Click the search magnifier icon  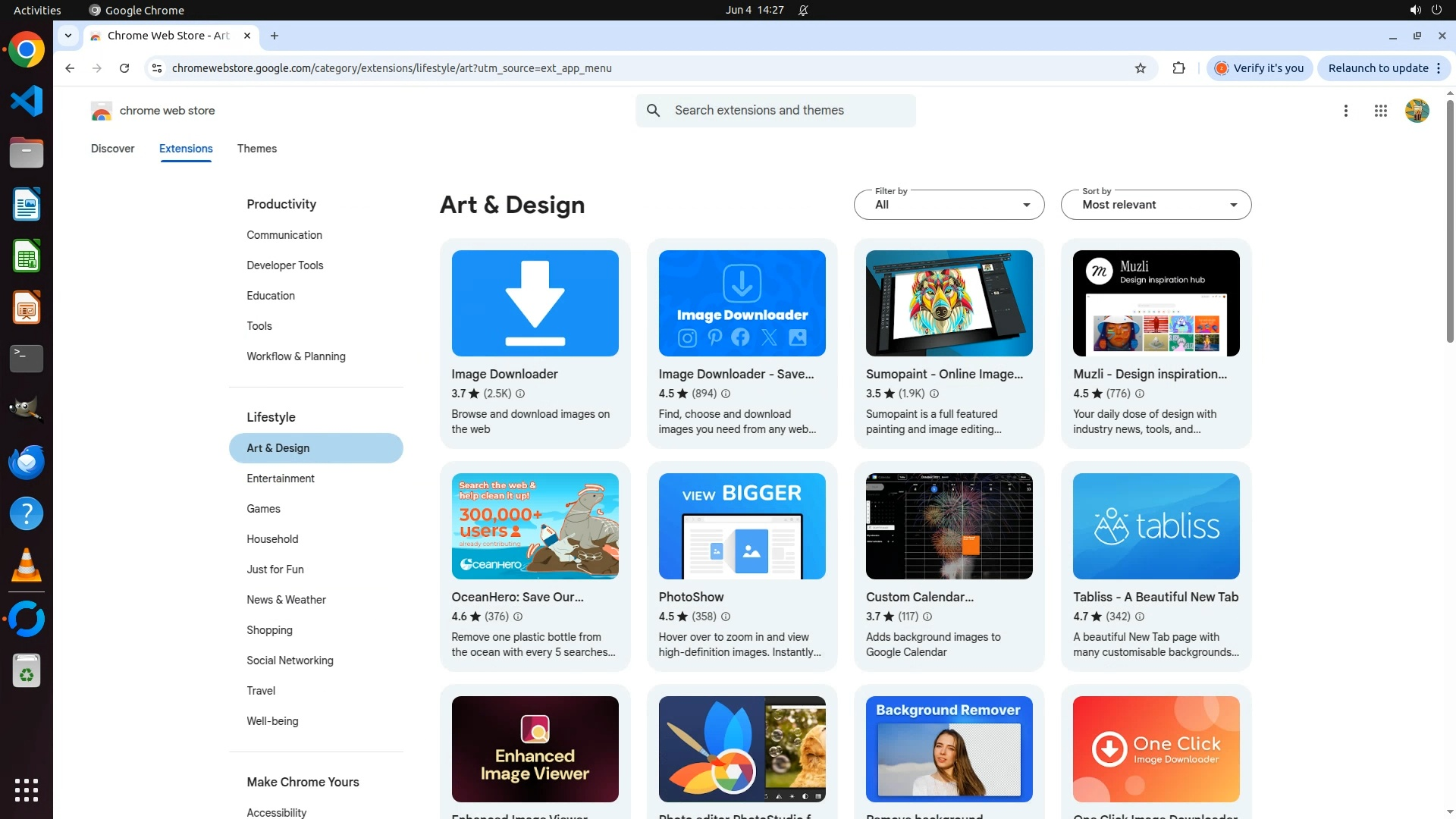653,111
